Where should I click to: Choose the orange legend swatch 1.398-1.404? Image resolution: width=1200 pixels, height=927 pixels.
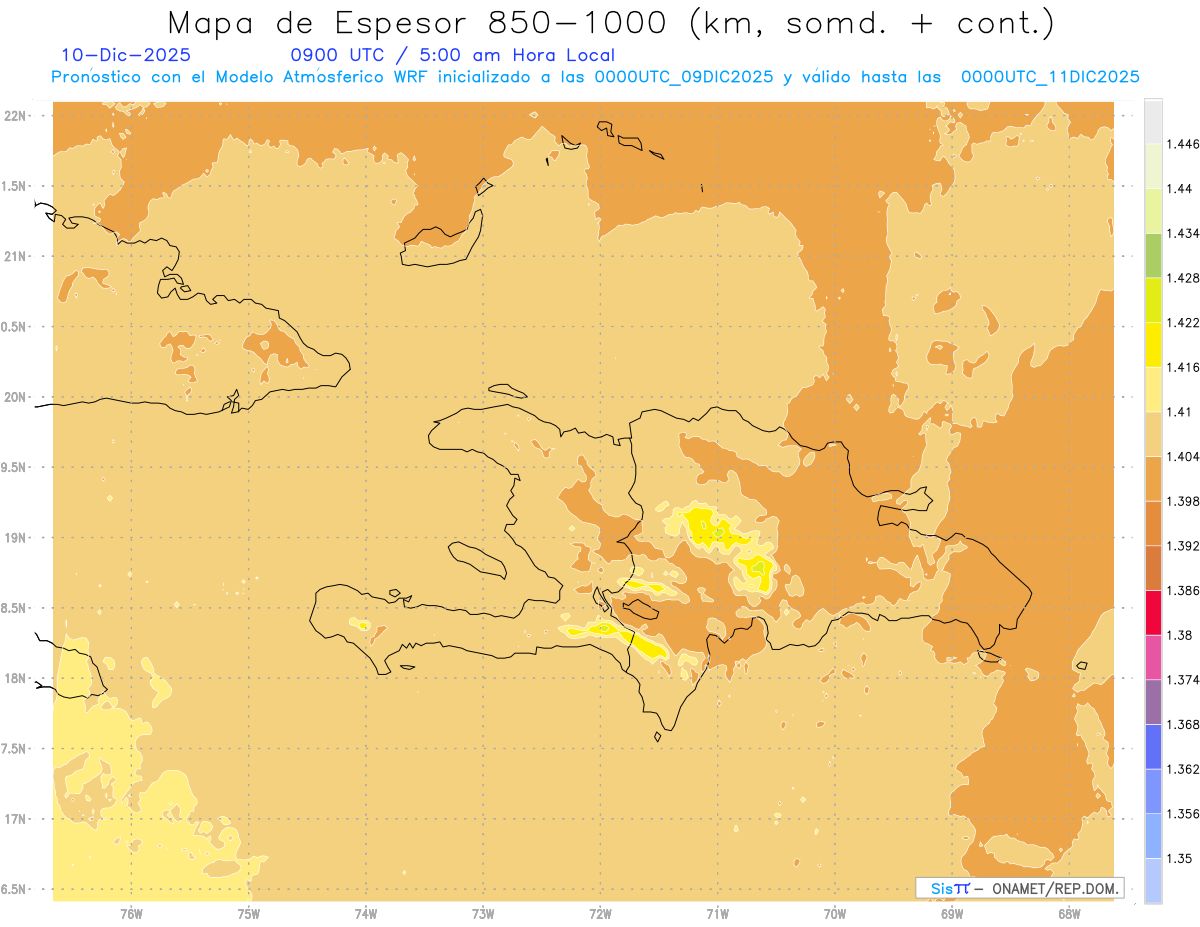point(1153,478)
